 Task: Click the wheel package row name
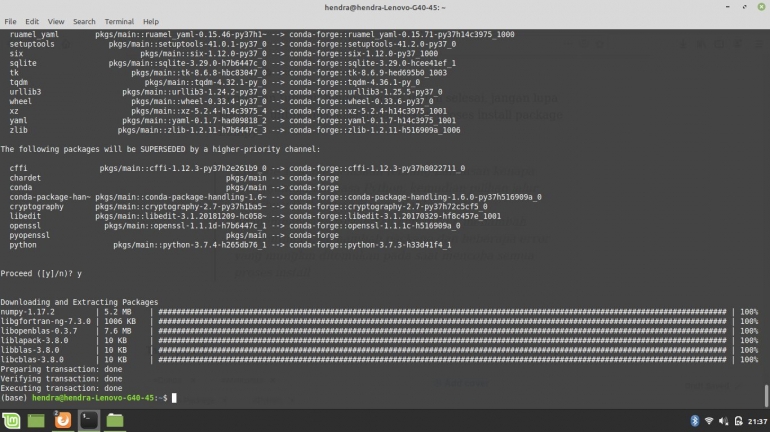[x=21, y=101]
